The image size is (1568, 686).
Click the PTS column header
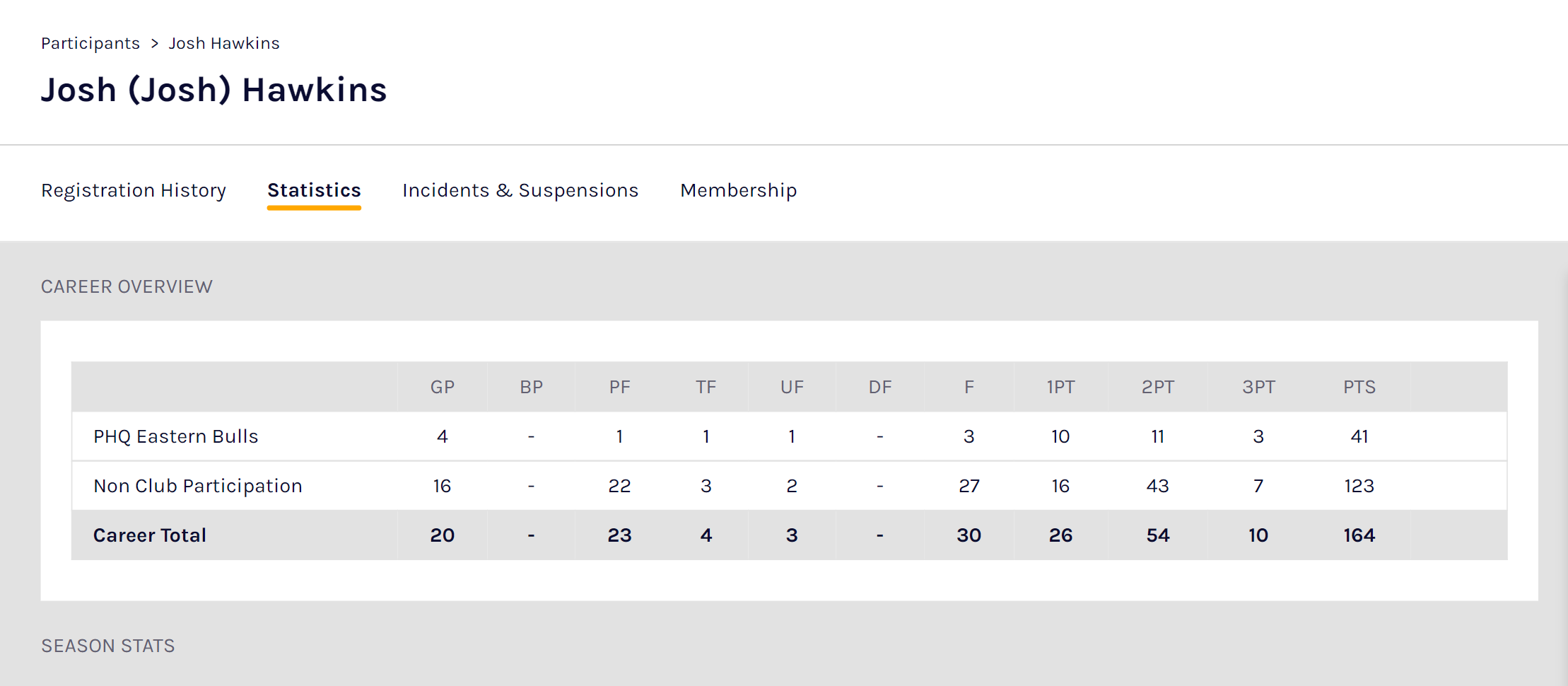tap(1359, 387)
